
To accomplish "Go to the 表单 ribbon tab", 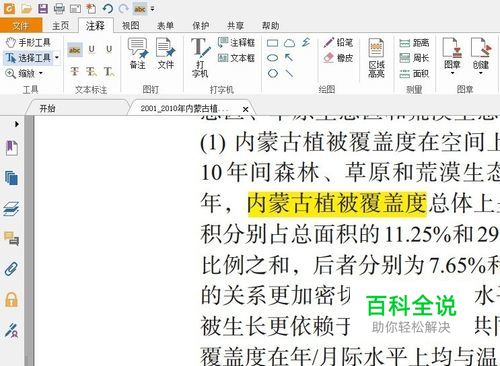I will [x=165, y=26].
